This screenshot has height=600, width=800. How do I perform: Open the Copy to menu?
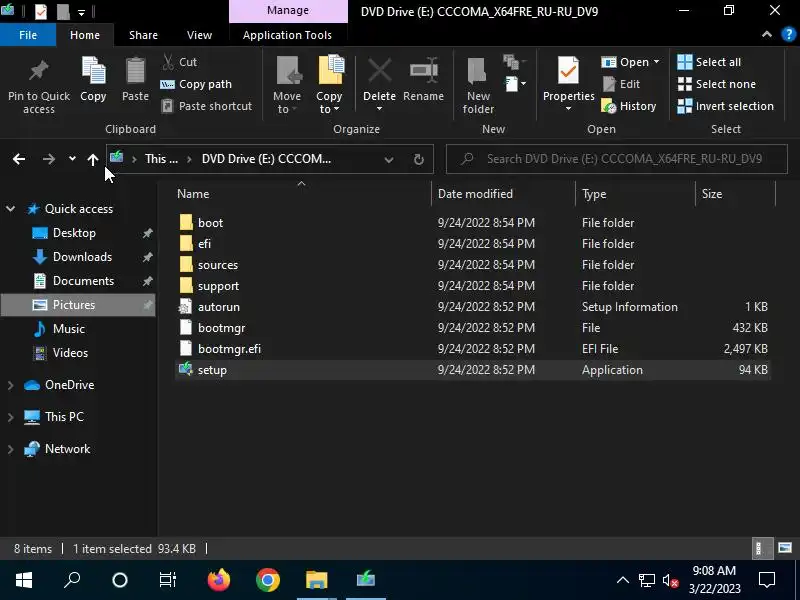[x=329, y=86]
